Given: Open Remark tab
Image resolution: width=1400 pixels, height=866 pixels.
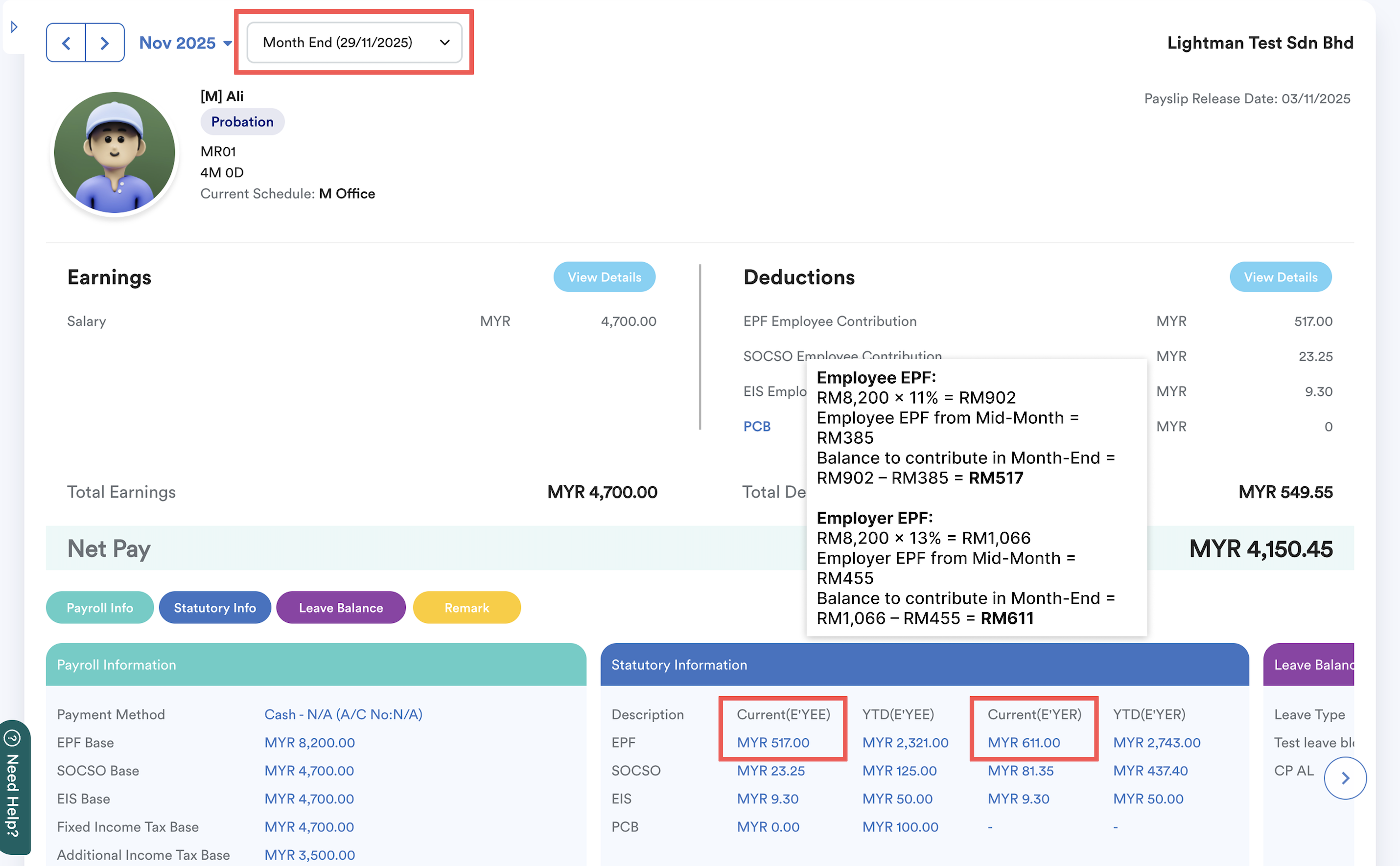Looking at the screenshot, I should pos(467,608).
